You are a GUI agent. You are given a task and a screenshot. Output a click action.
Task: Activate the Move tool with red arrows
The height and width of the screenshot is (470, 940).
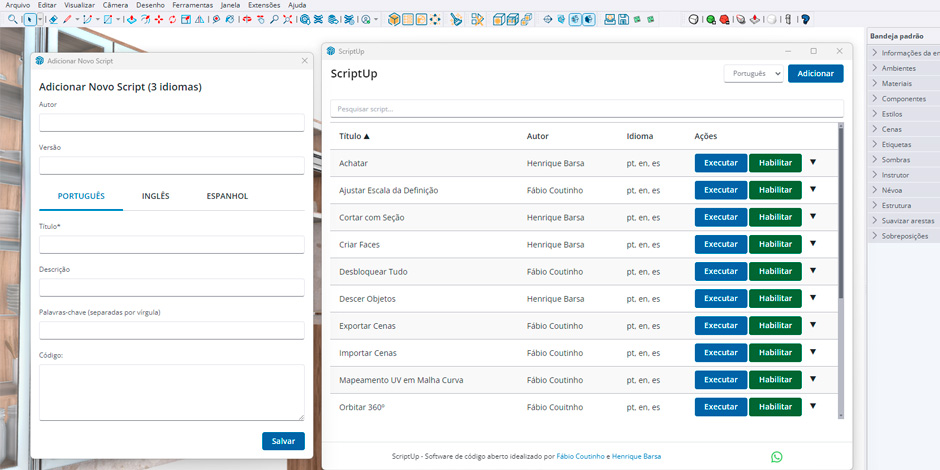[159, 19]
